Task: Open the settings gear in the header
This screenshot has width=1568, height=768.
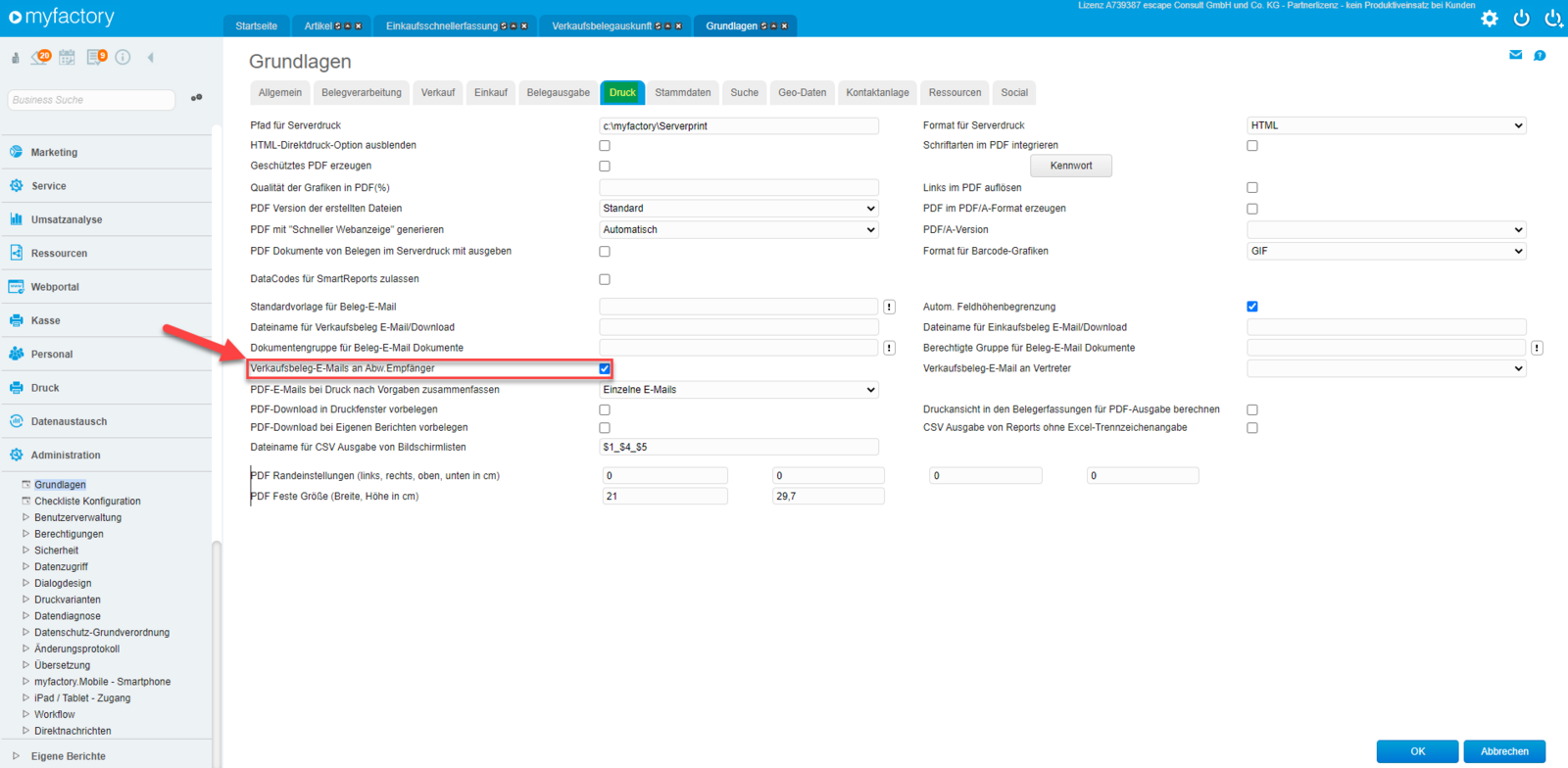Action: tap(1489, 19)
